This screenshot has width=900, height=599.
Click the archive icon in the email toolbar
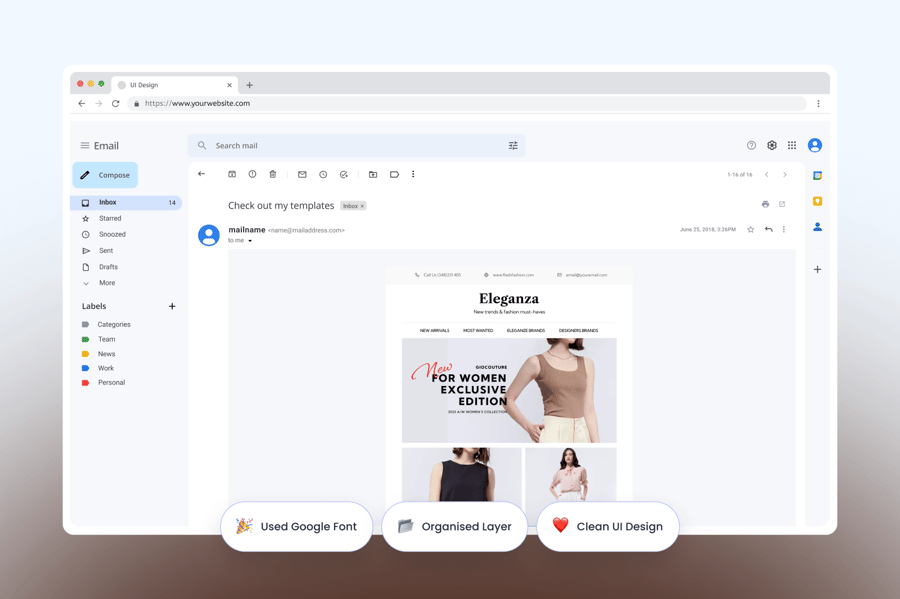click(x=232, y=174)
